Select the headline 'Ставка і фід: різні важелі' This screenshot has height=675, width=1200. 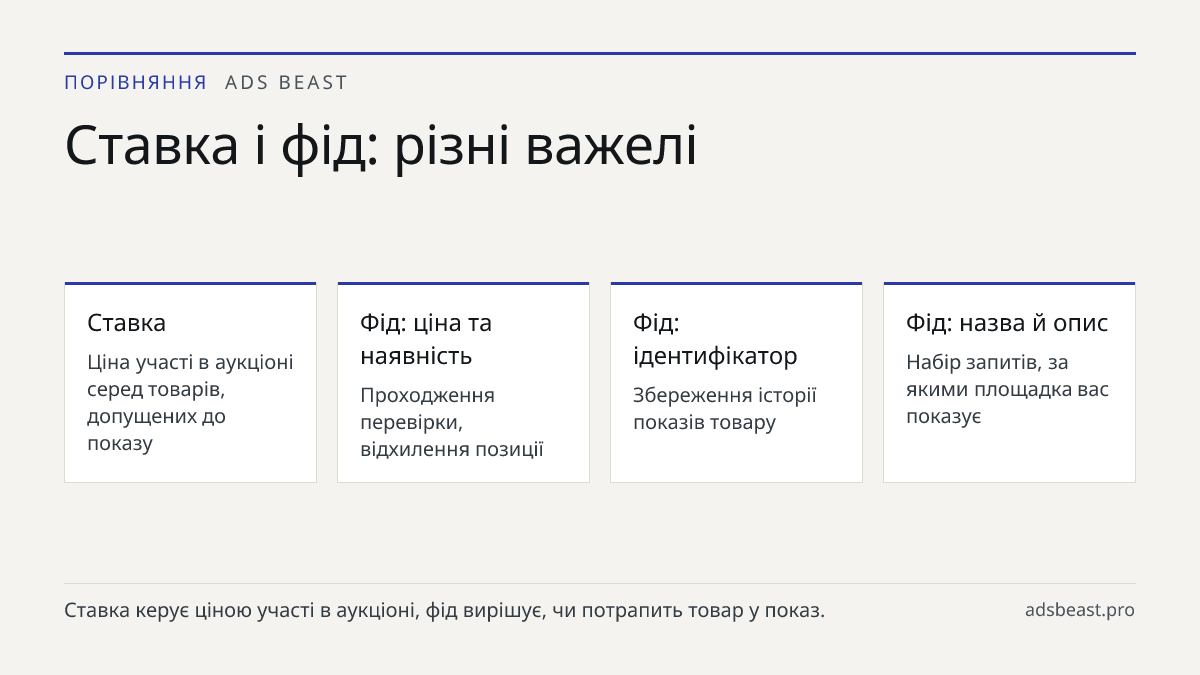pos(381,145)
